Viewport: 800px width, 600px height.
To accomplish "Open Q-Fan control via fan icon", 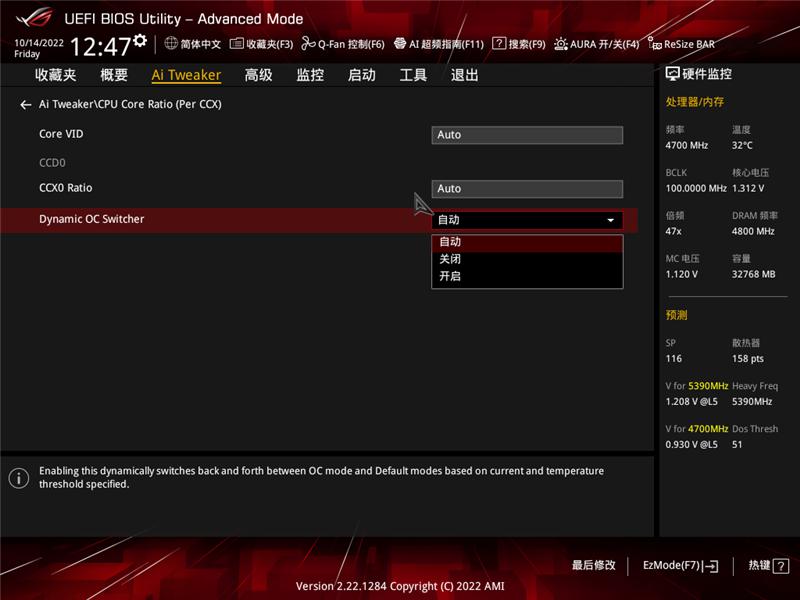I will point(308,44).
